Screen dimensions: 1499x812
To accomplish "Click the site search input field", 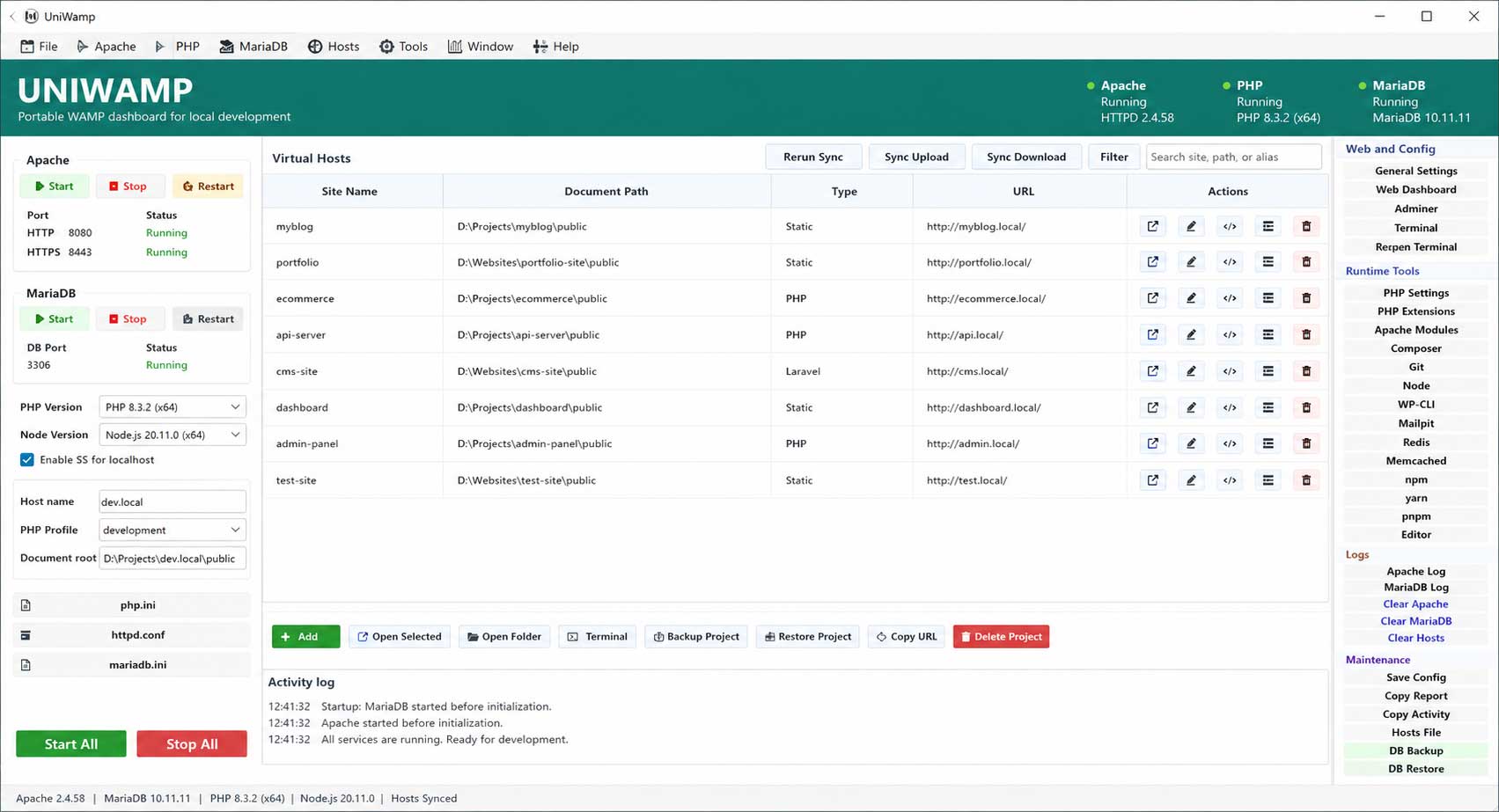I will [1233, 157].
